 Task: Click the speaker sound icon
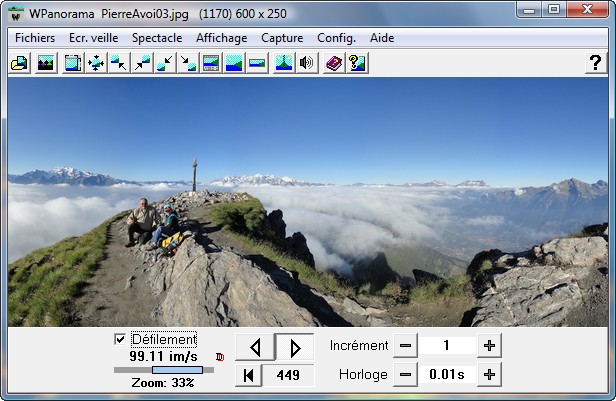point(307,63)
